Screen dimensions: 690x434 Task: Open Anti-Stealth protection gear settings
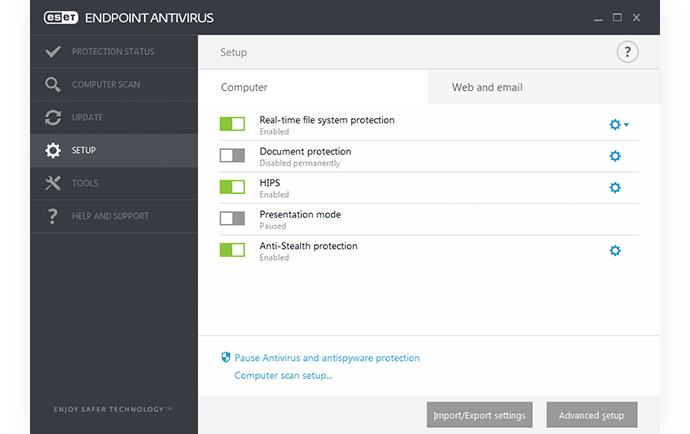coord(615,251)
